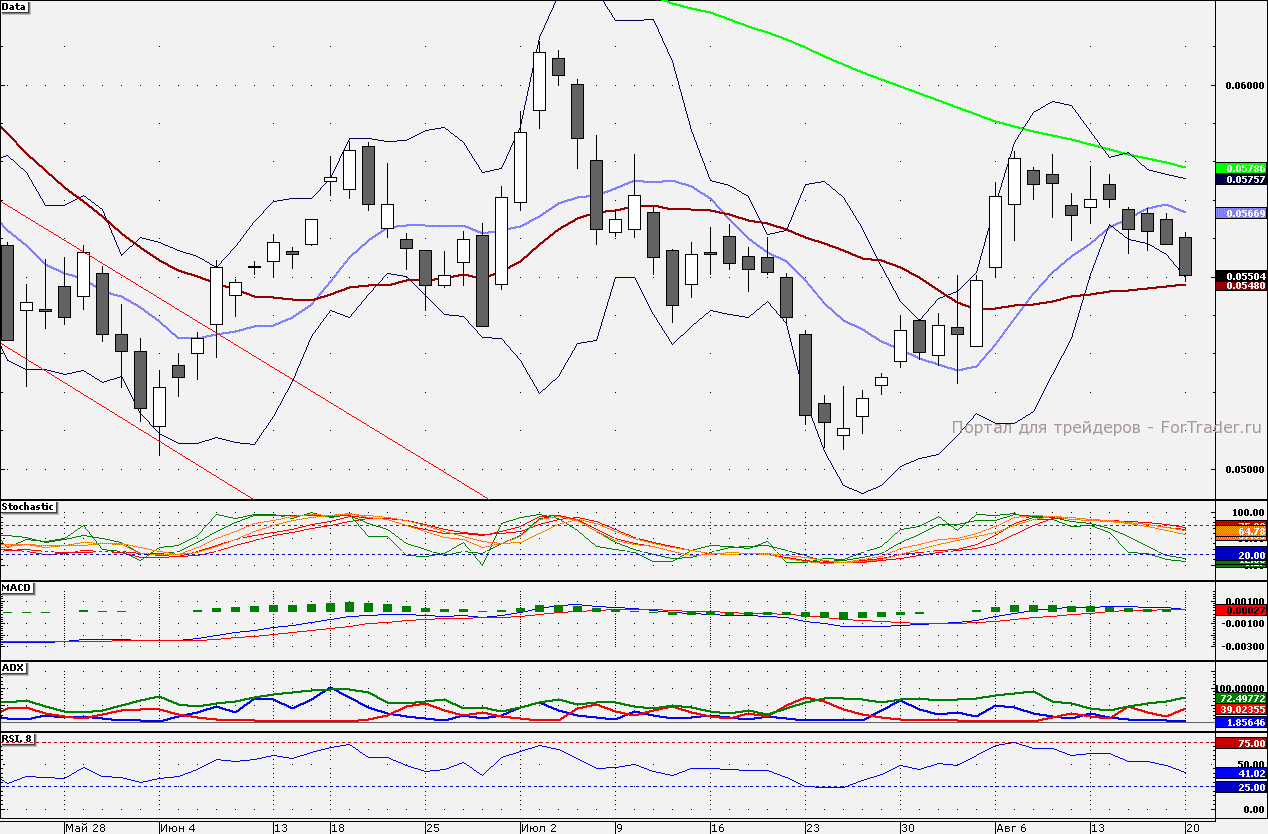Viewport: 1268px width, 834px height.
Task: Click the 20 date label at axis end
Action: click(x=1192, y=828)
